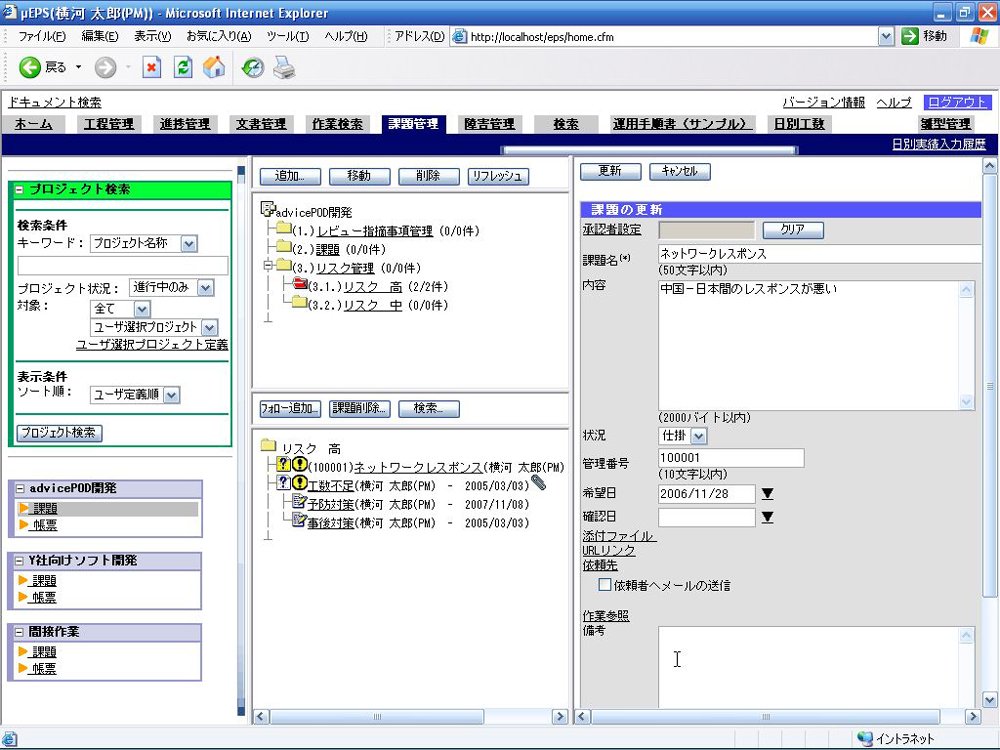Open the お気に入り(A) menu
The width and height of the screenshot is (1000, 750).
coord(219,36)
